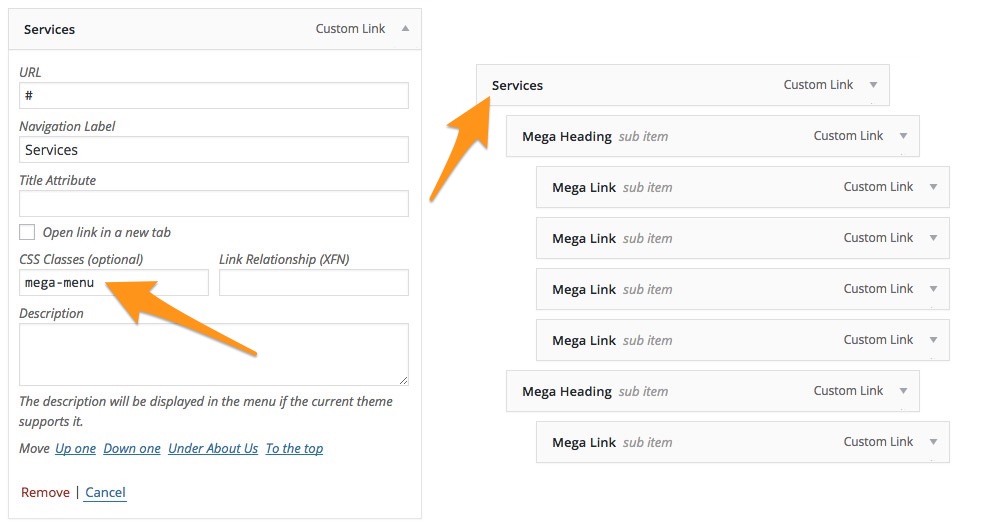The height and width of the screenshot is (528, 1000).
Task: Expand the first Mega Link sub item
Action: [933, 187]
